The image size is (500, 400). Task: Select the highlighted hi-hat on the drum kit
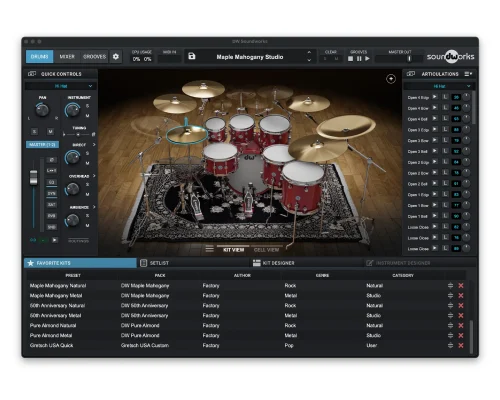click(187, 135)
